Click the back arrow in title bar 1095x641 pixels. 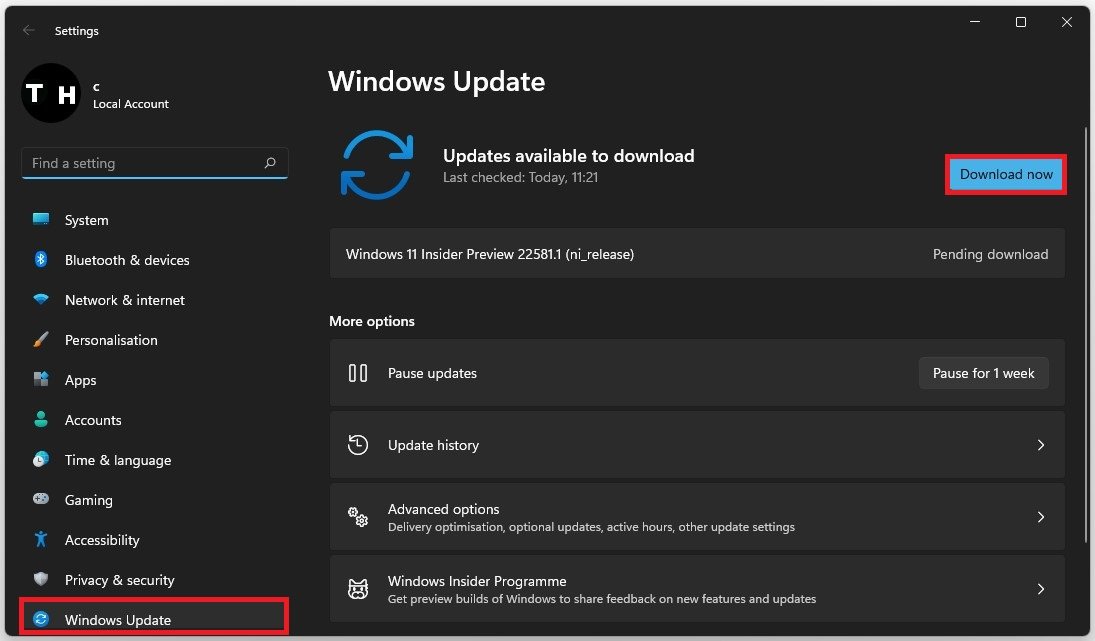29,30
